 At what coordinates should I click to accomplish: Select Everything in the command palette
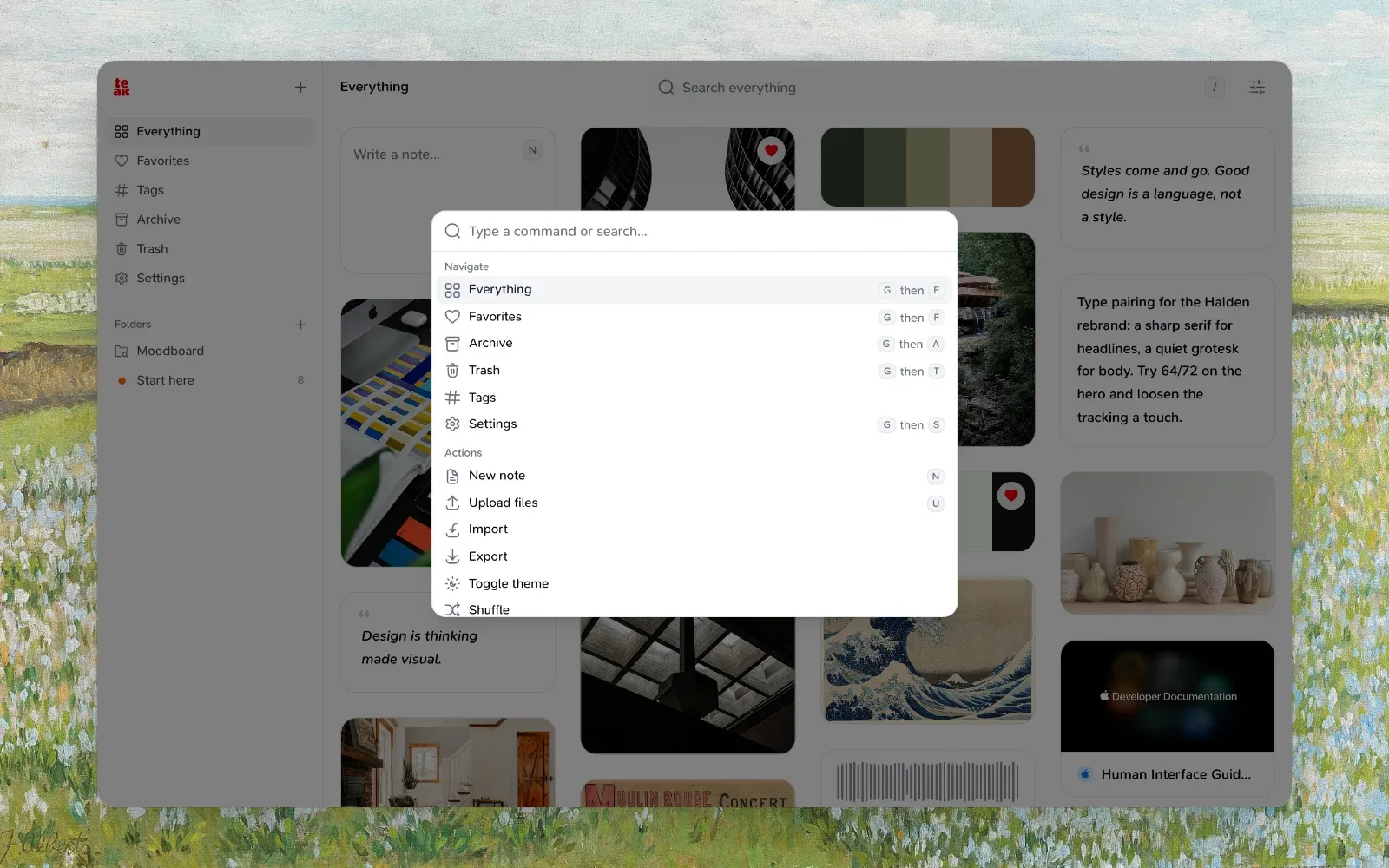(694, 290)
